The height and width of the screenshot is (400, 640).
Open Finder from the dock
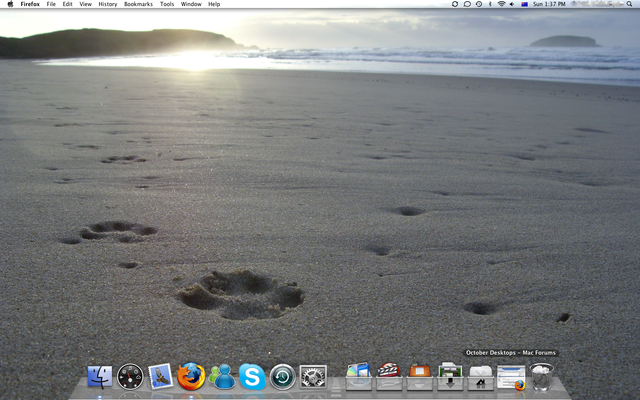click(100, 377)
